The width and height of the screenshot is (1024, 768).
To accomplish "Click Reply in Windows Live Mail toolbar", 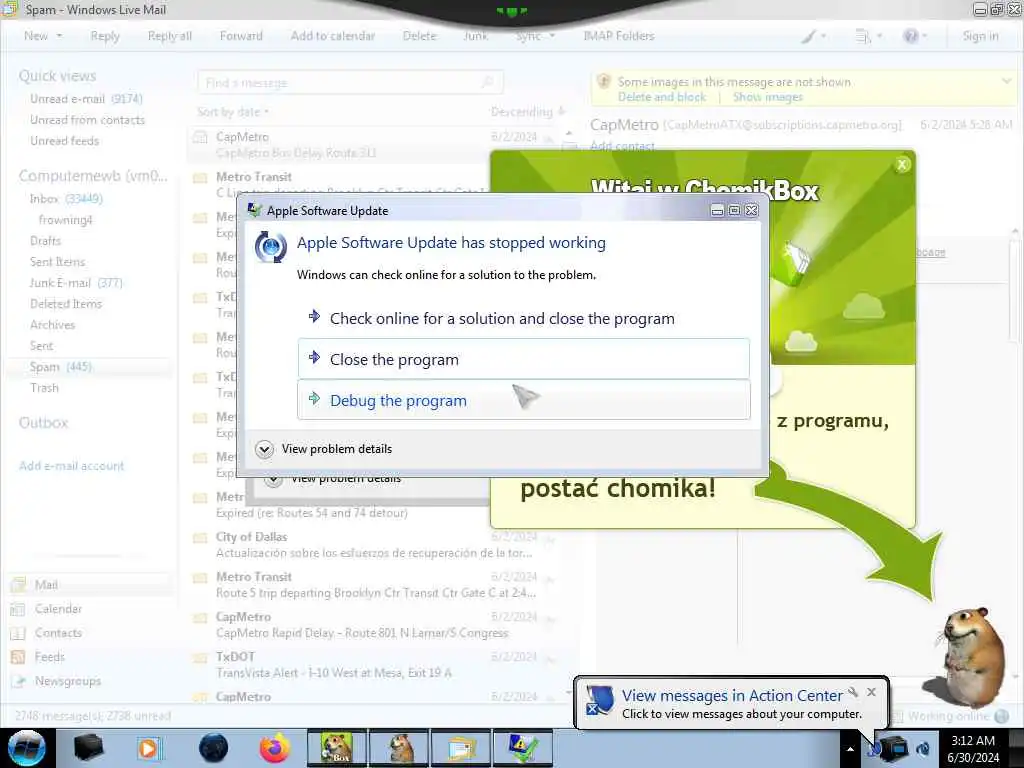I will [104, 36].
